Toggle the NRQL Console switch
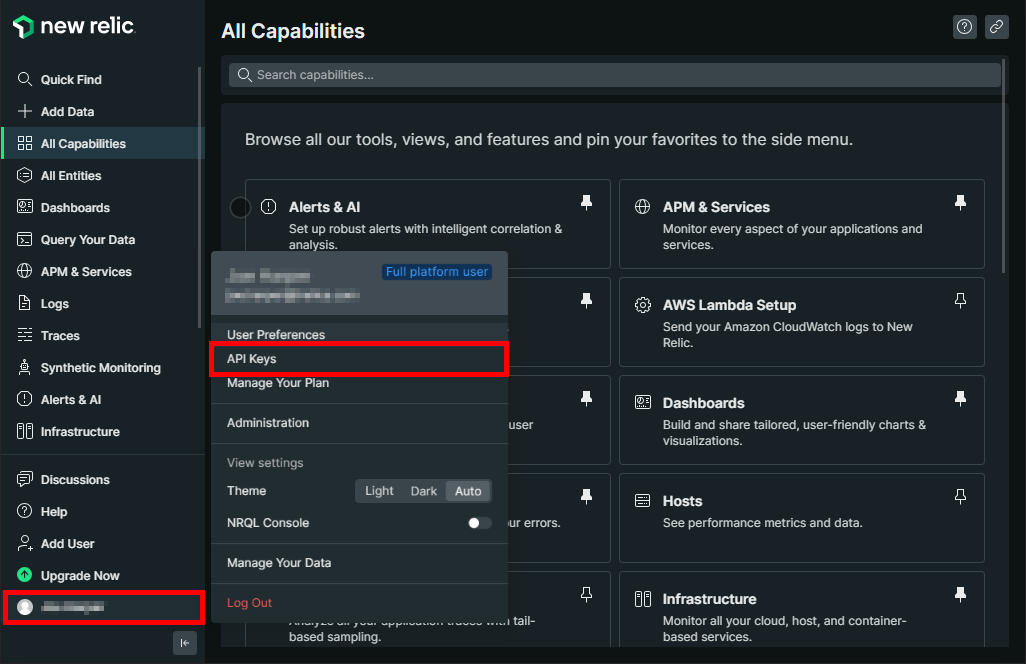 click(480, 523)
